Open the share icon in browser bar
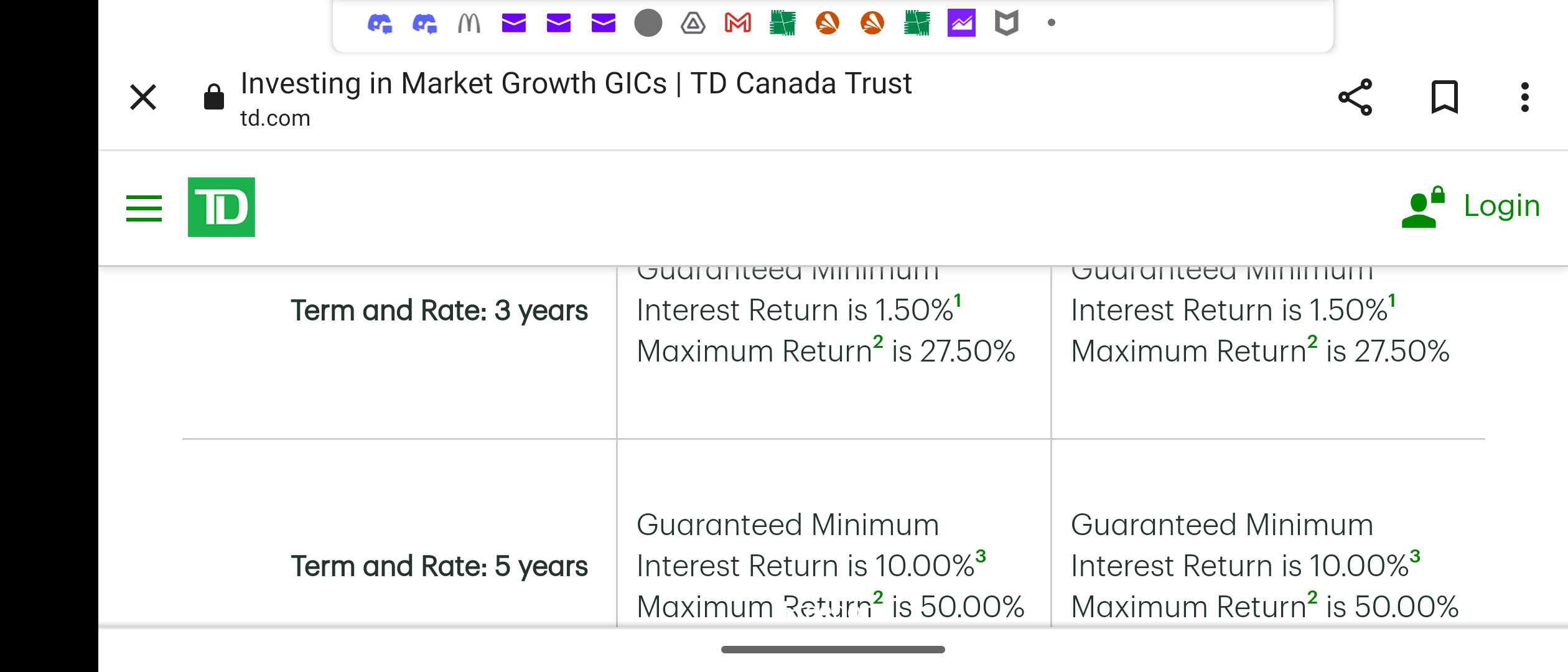 tap(1355, 97)
